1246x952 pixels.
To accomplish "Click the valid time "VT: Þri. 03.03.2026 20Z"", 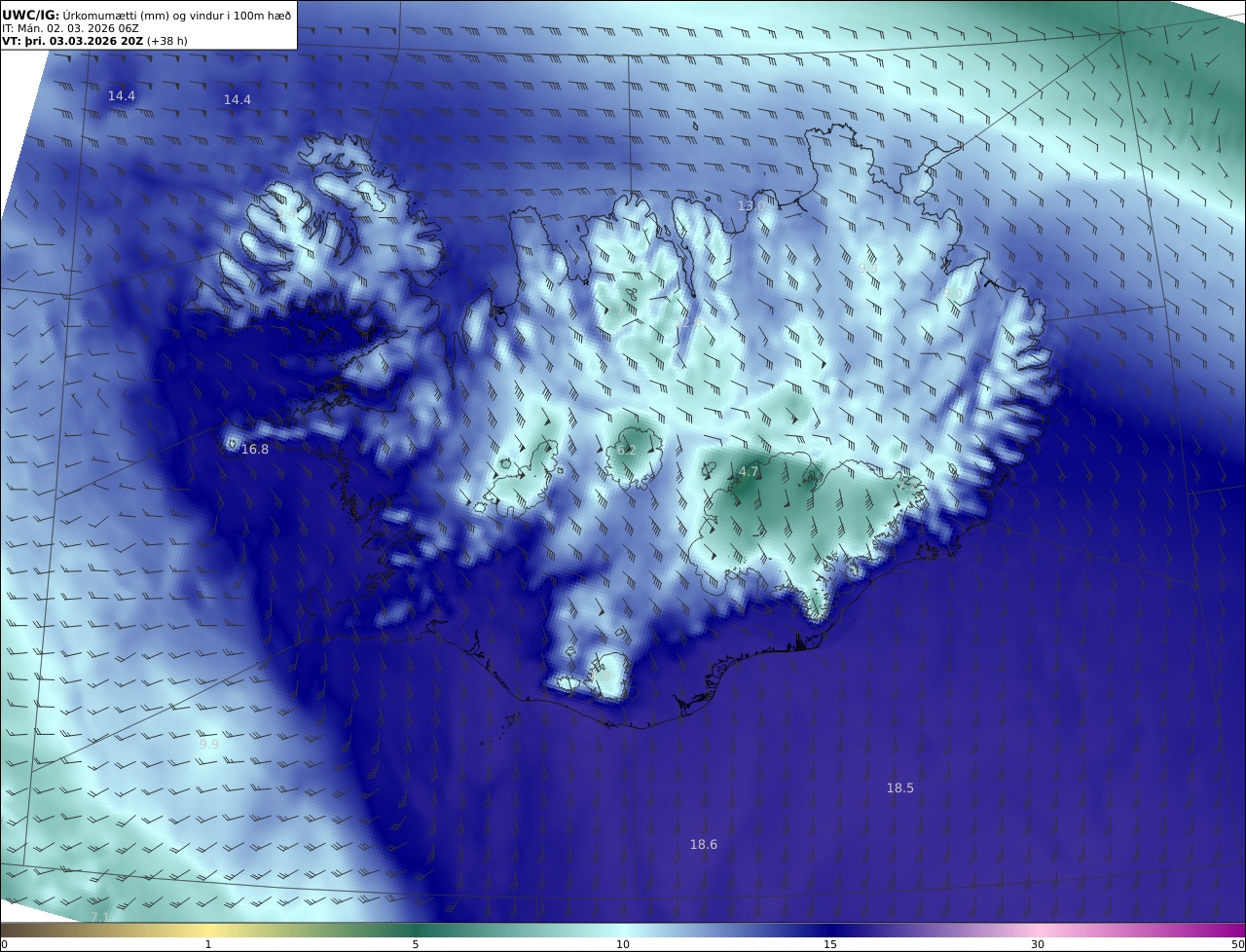I will 73,42.
